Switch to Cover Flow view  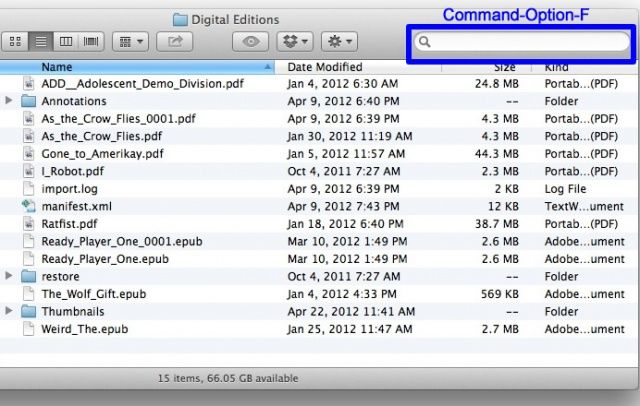(92, 42)
